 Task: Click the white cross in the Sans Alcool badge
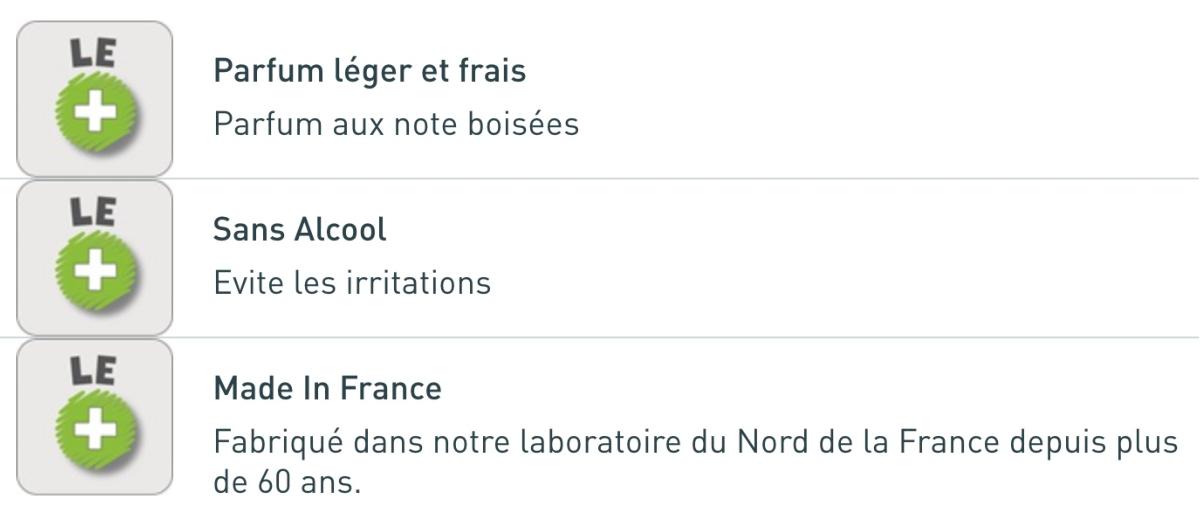tap(94, 273)
